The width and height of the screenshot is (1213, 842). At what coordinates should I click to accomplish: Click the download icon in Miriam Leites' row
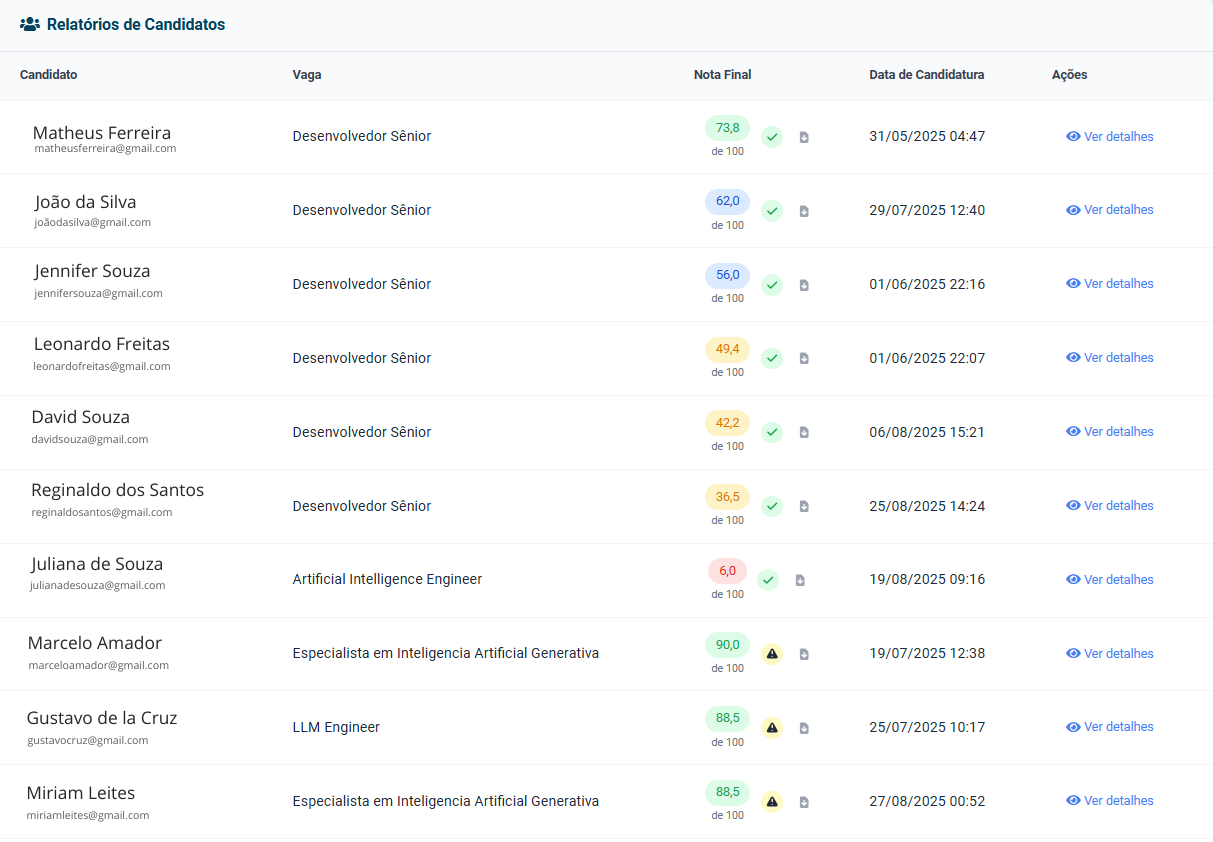coord(804,802)
